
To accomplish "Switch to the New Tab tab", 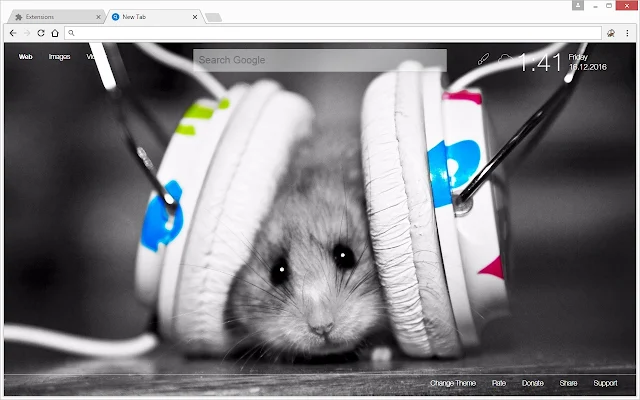I will 153,17.
